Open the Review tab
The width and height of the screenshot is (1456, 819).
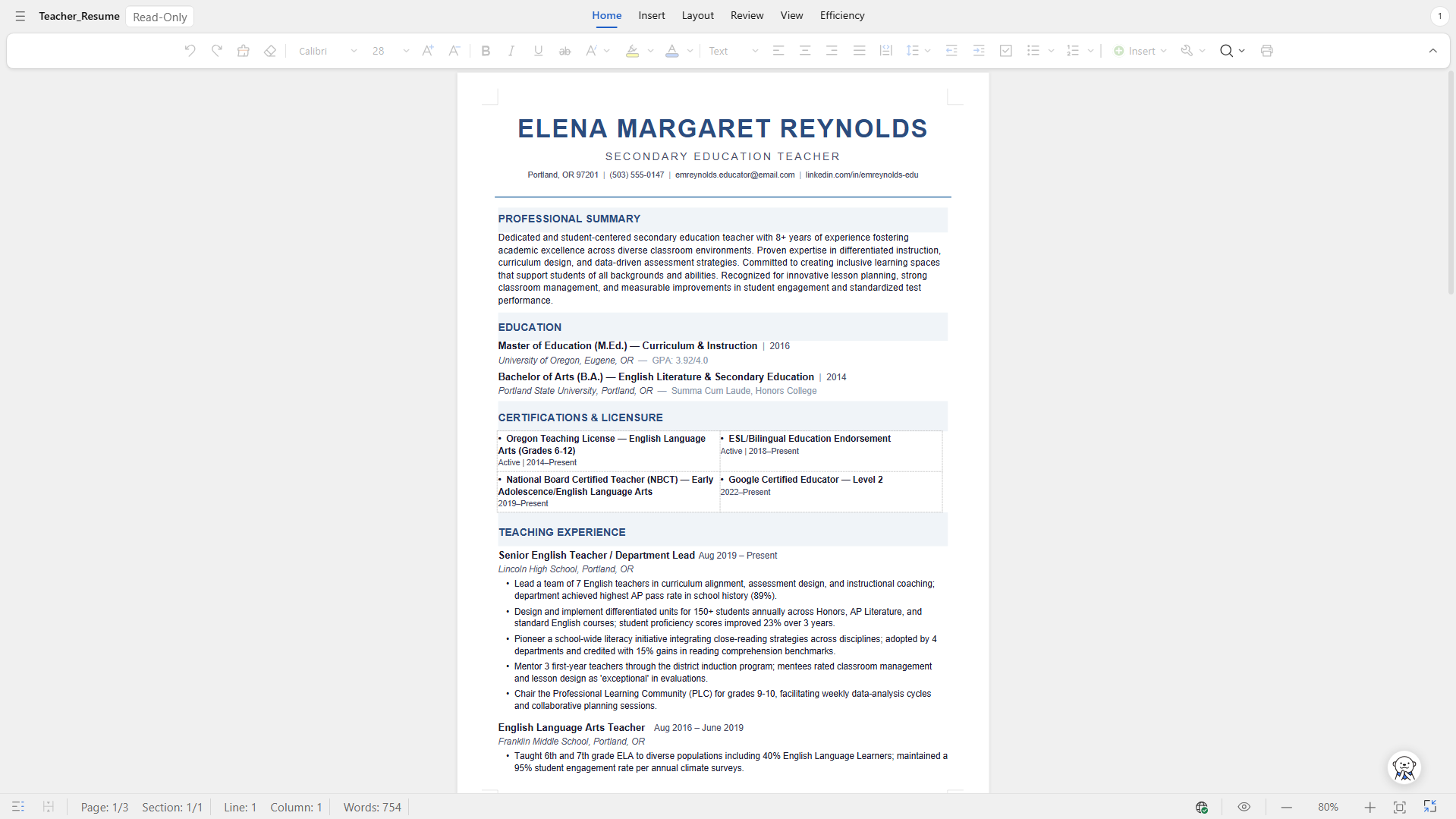[747, 15]
